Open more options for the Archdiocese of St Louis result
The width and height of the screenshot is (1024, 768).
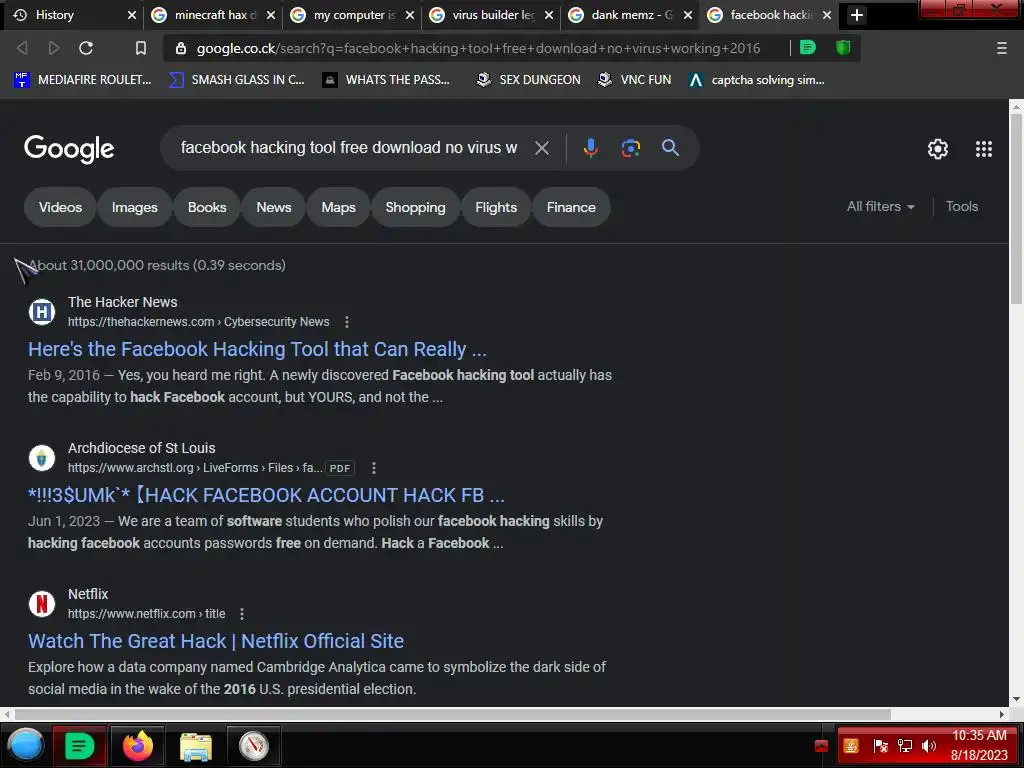click(374, 468)
